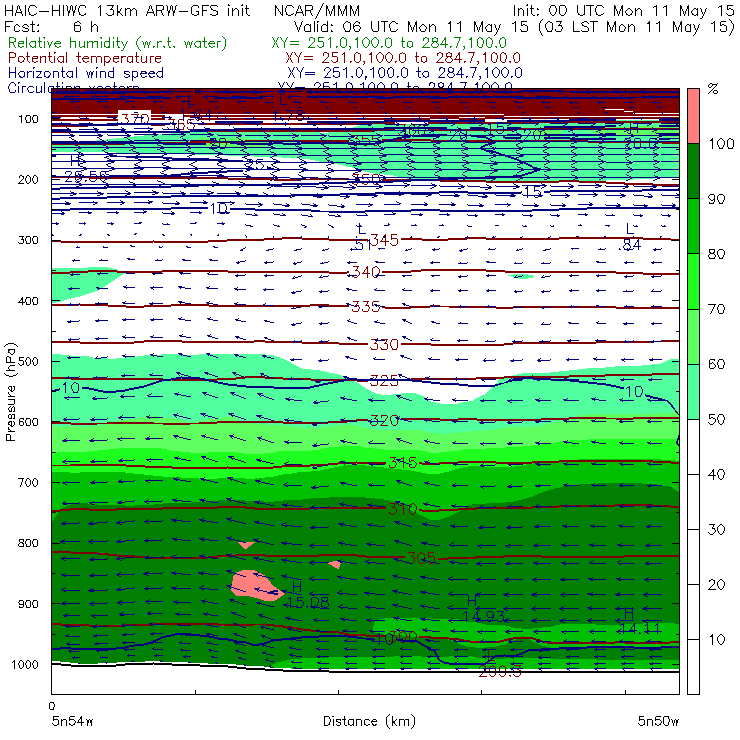Click the '310' potential temperature contour label
This screenshot has width=740, height=740.
pyautogui.click(x=403, y=509)
